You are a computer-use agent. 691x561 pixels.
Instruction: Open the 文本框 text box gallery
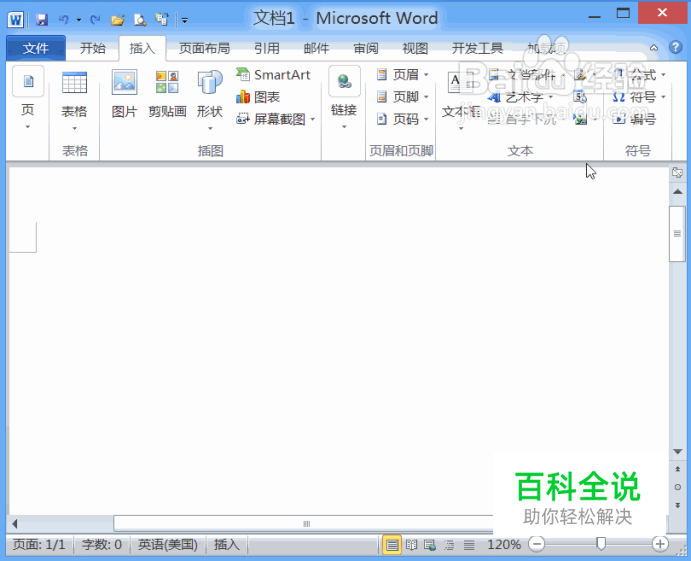click(x=461, y=101)
